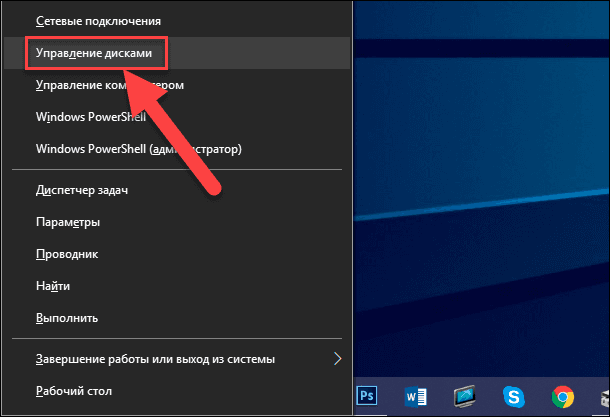Open Завершение работы или выход из системы
The width and height of the screenshot is (610, 417).
coord(177,359)
